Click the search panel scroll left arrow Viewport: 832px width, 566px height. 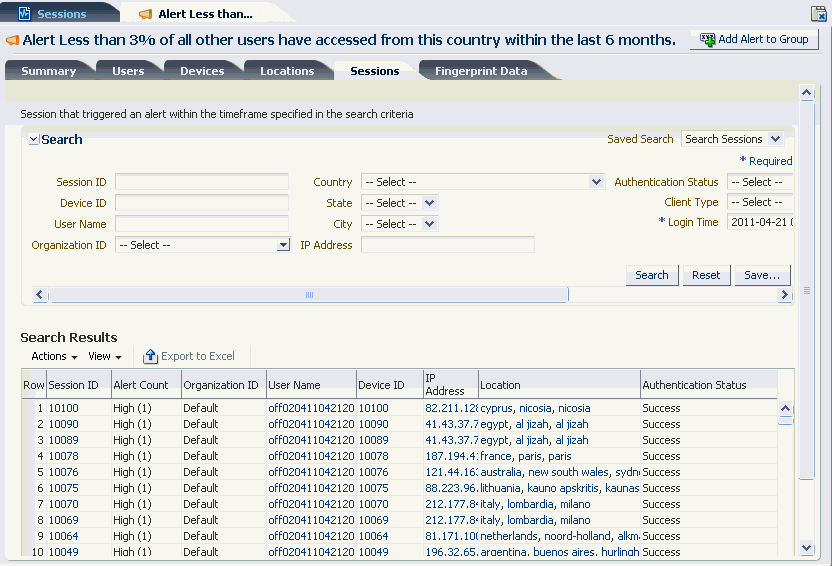[39, 294]
